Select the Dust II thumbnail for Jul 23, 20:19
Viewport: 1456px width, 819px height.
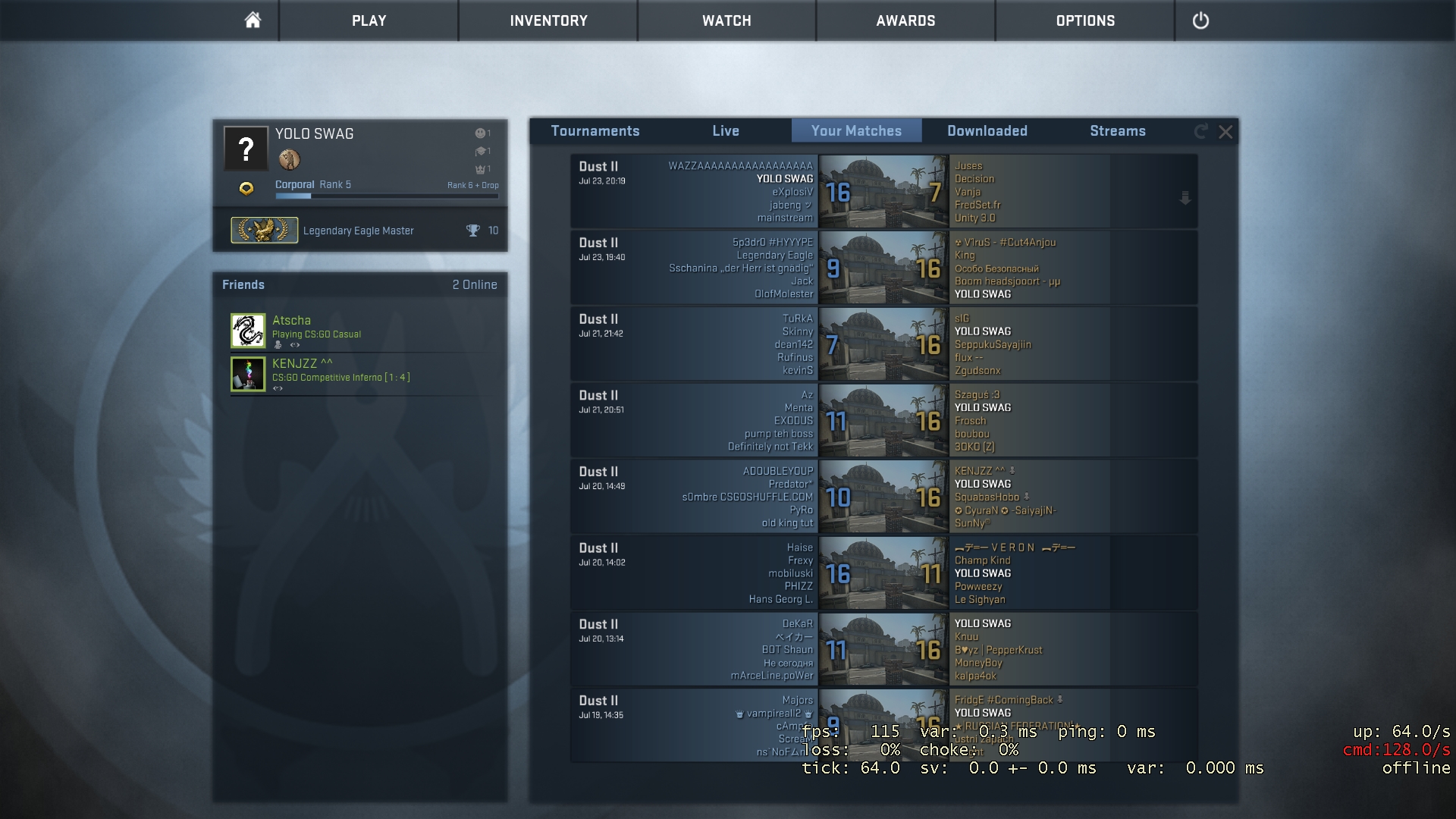pyautogui.click(x=884, y=191)
